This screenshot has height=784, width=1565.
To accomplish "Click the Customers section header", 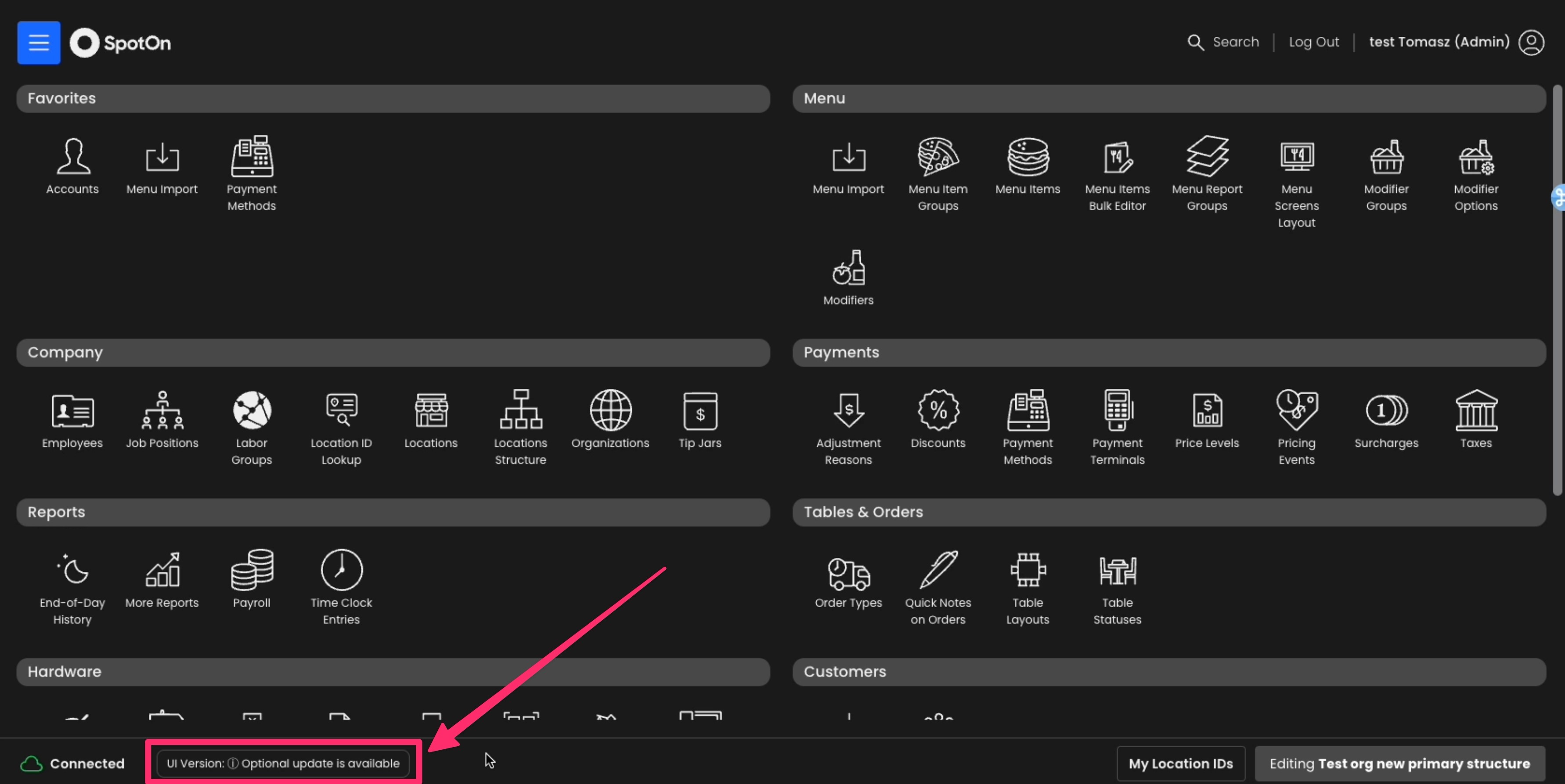I will coord(1169,672).
